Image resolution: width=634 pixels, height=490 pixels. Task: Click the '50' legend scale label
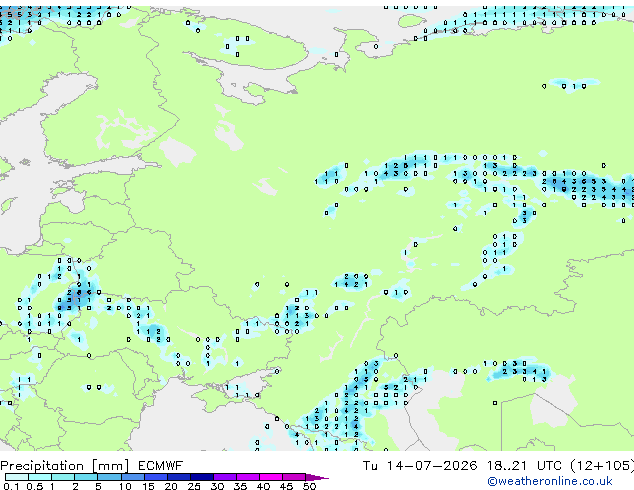[x=309, y=486]
